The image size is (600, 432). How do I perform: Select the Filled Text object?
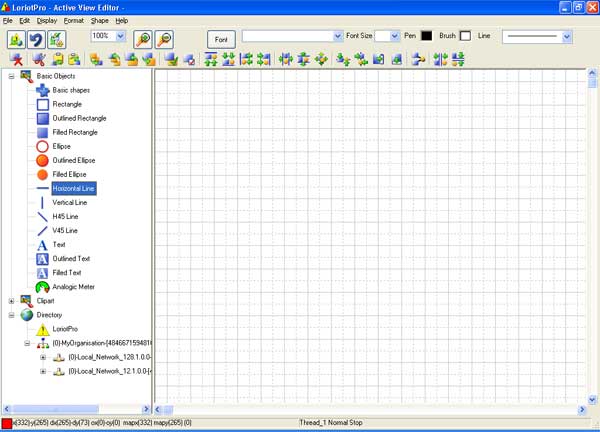click(67, 273)
